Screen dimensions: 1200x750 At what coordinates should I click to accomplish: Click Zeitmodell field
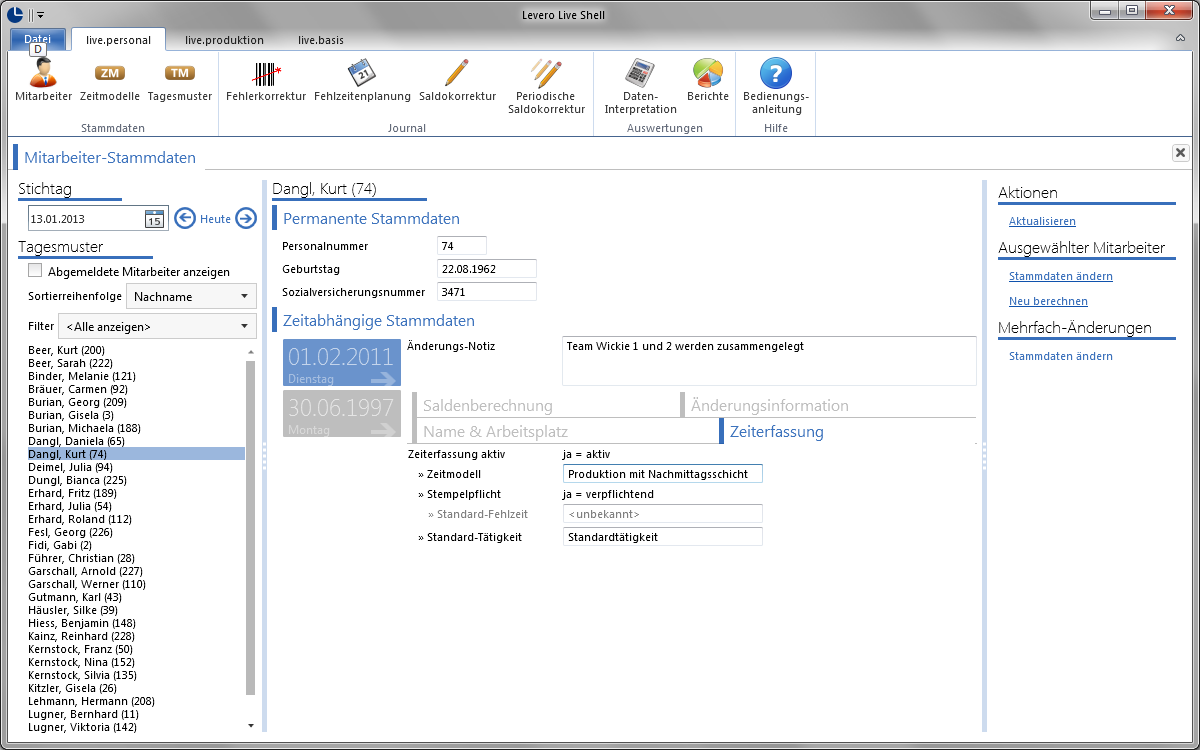662,473
